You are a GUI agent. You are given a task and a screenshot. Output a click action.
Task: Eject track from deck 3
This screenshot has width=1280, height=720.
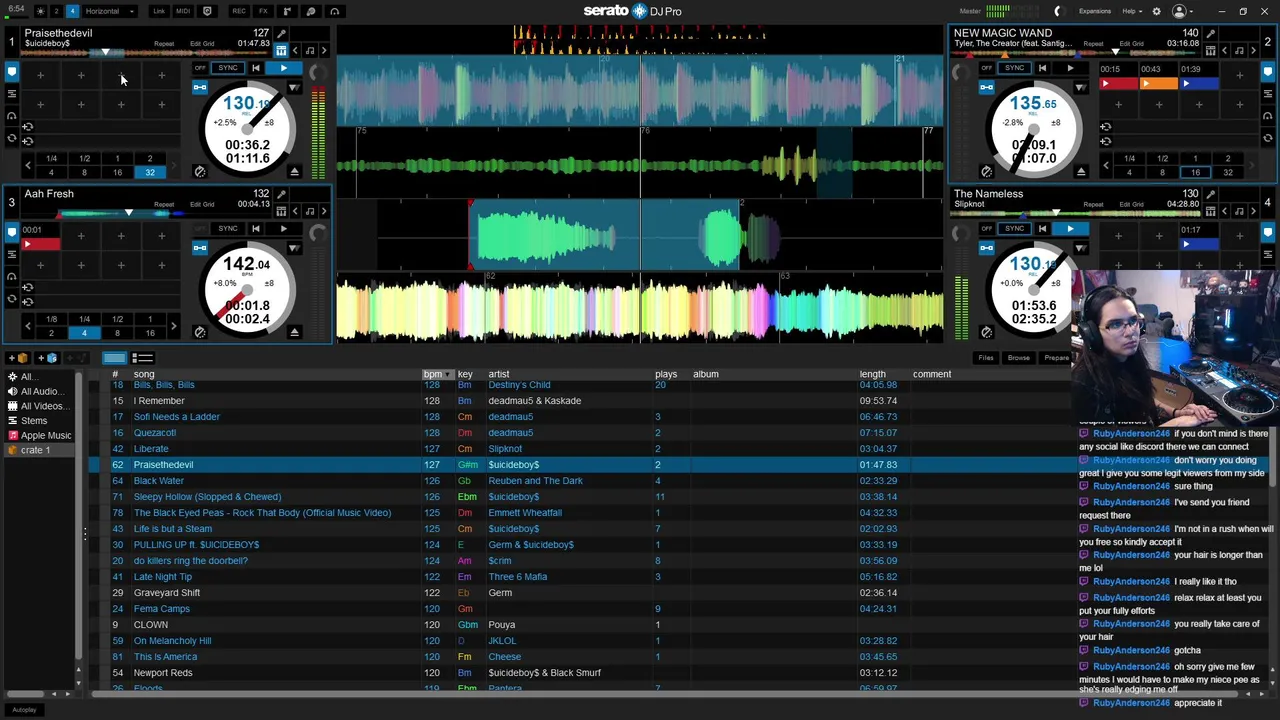294,332
